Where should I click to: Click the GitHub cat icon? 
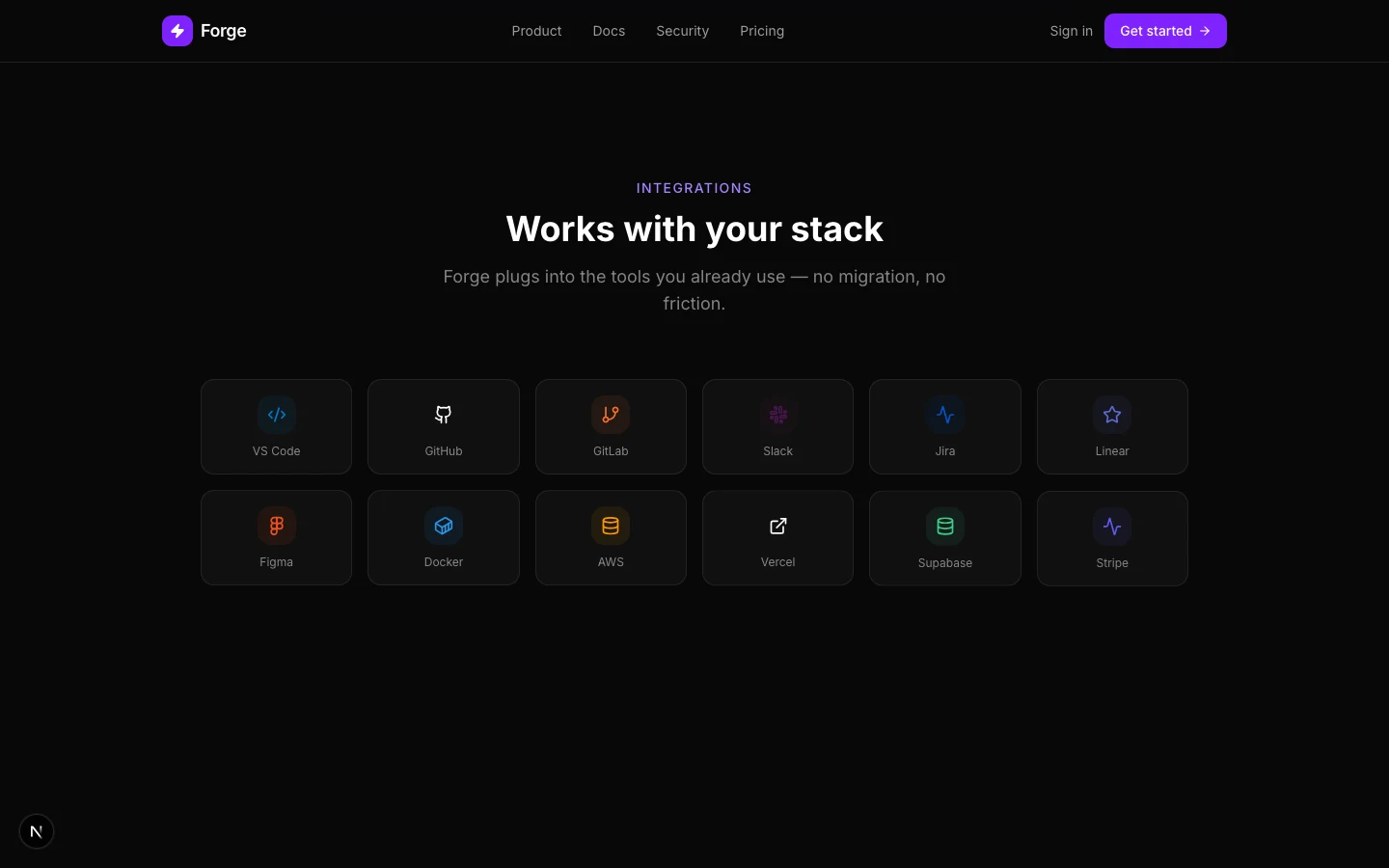(444, 415)
